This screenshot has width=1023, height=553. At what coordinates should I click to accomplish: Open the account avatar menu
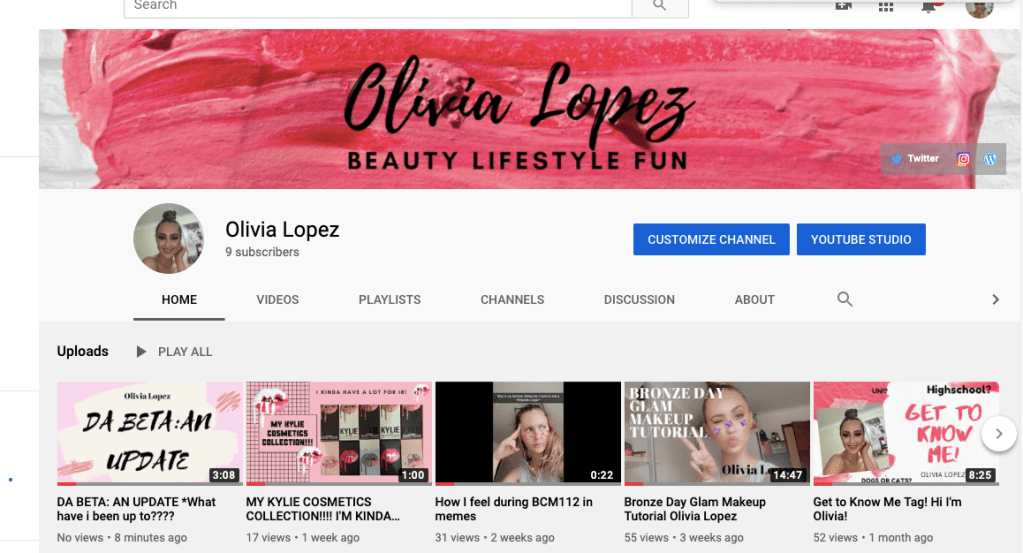pos(979,8)
